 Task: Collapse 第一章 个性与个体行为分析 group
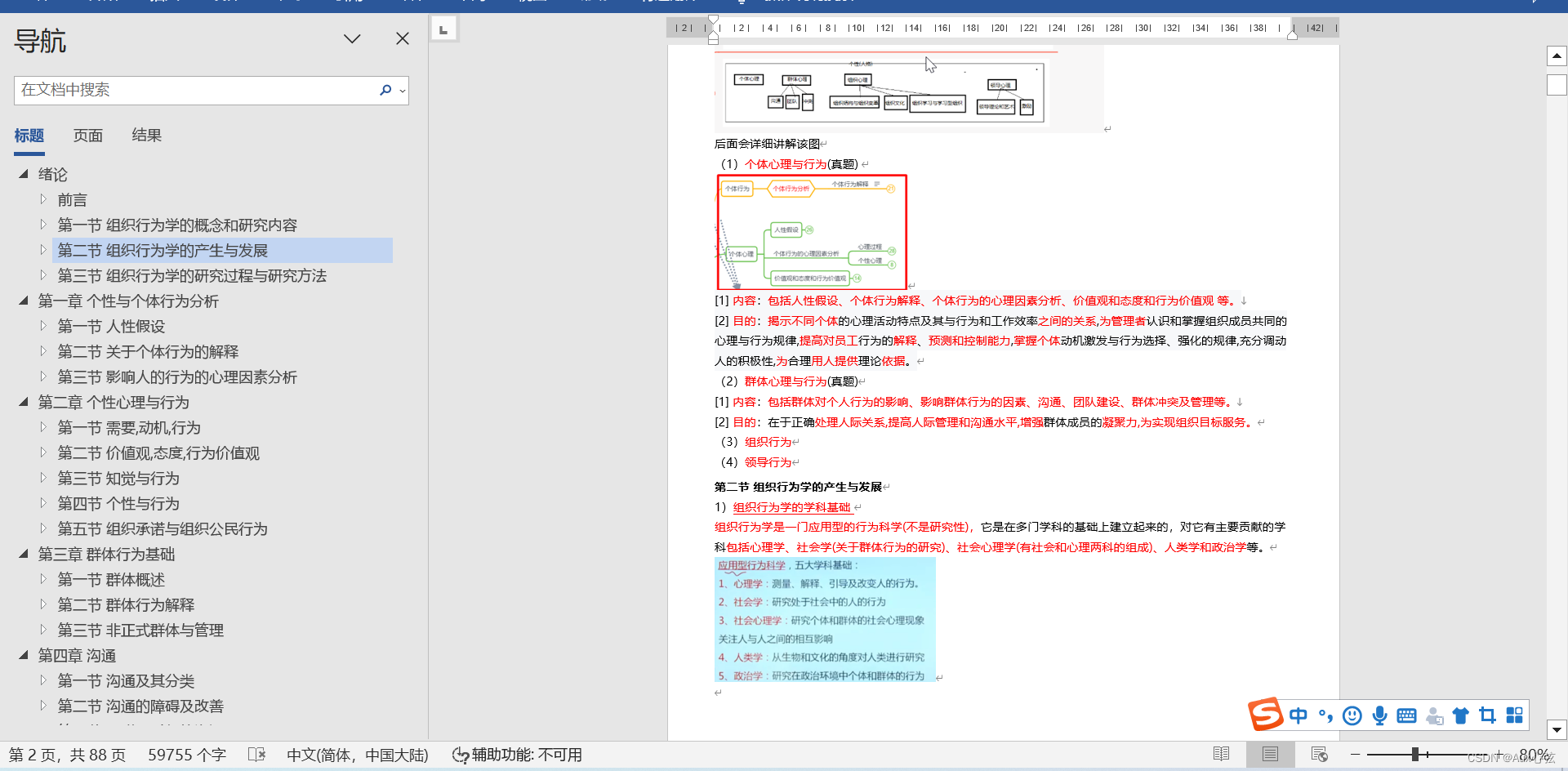pos(24,301)
